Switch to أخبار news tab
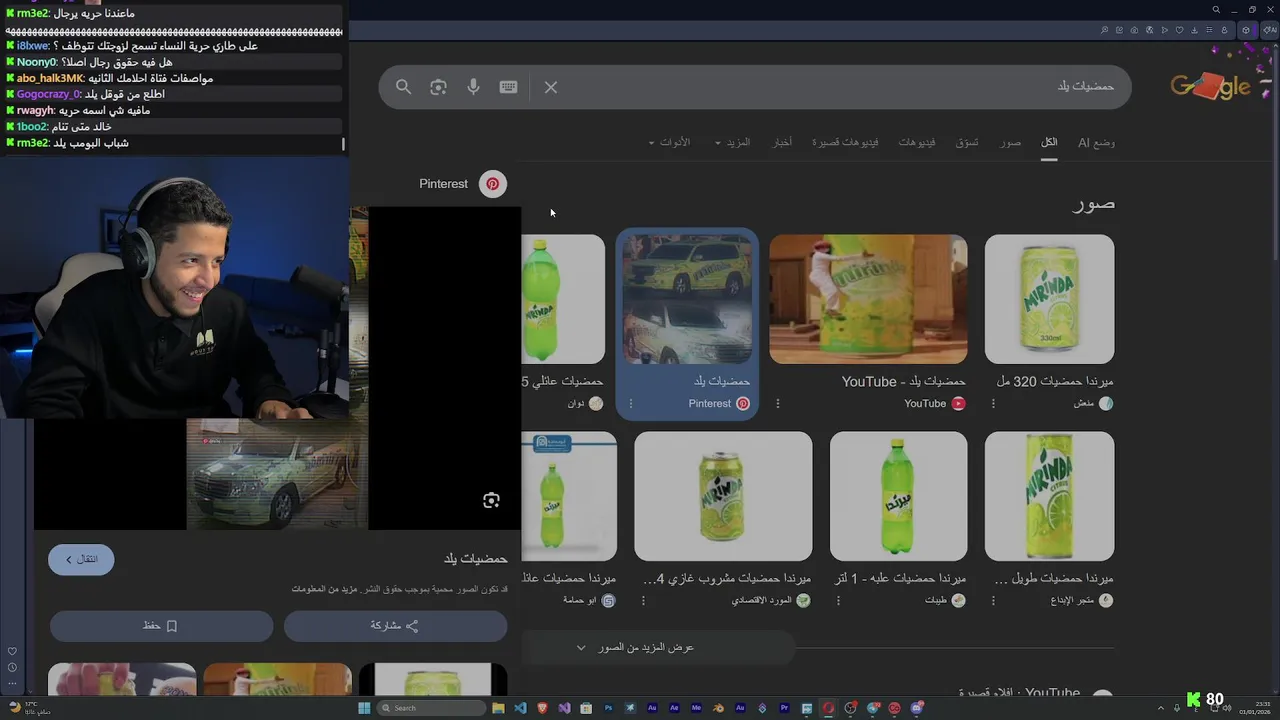 (782, 143)
